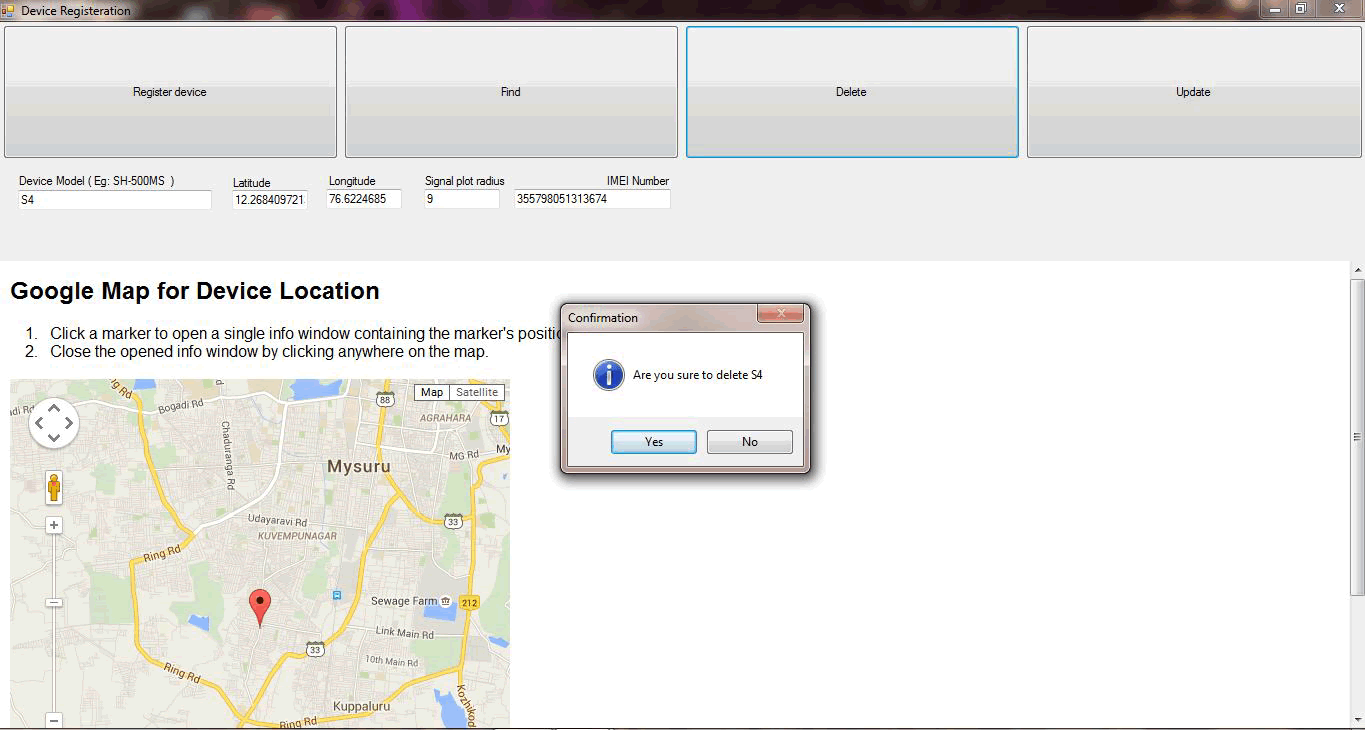The image size is (1365, 730).
Task: Click the Latitude text field
Action: pos(270,200)
